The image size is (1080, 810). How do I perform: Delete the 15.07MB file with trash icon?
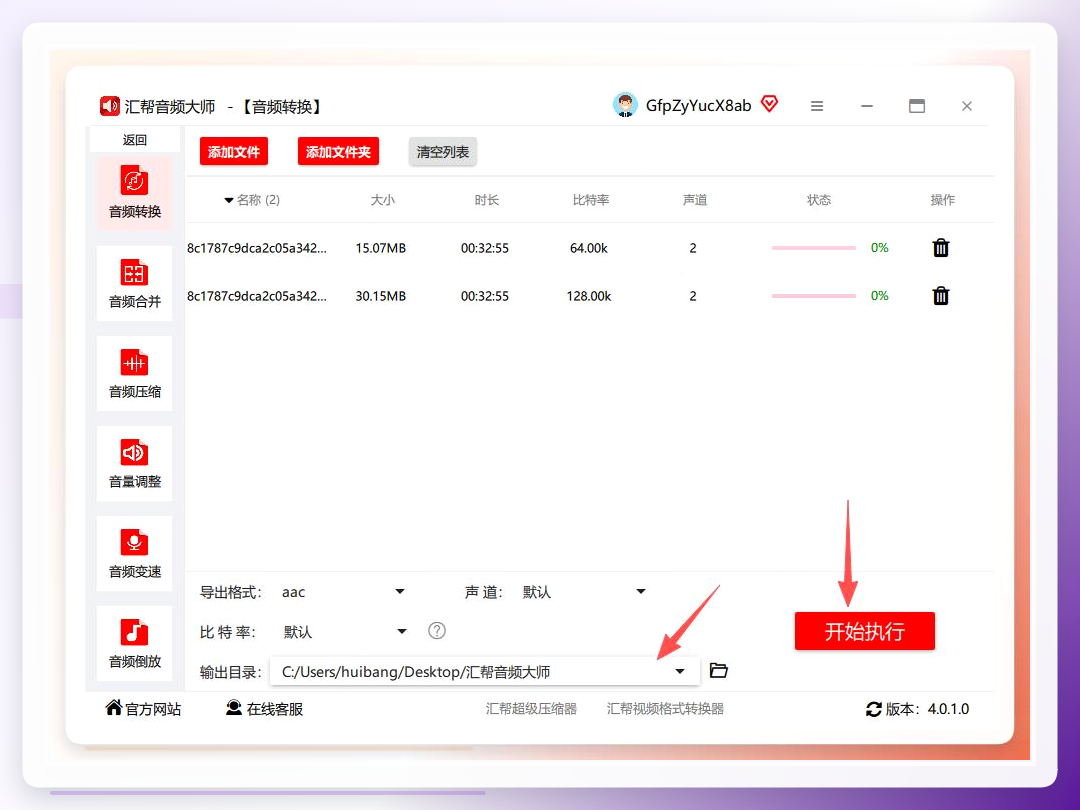click(941, 248)
